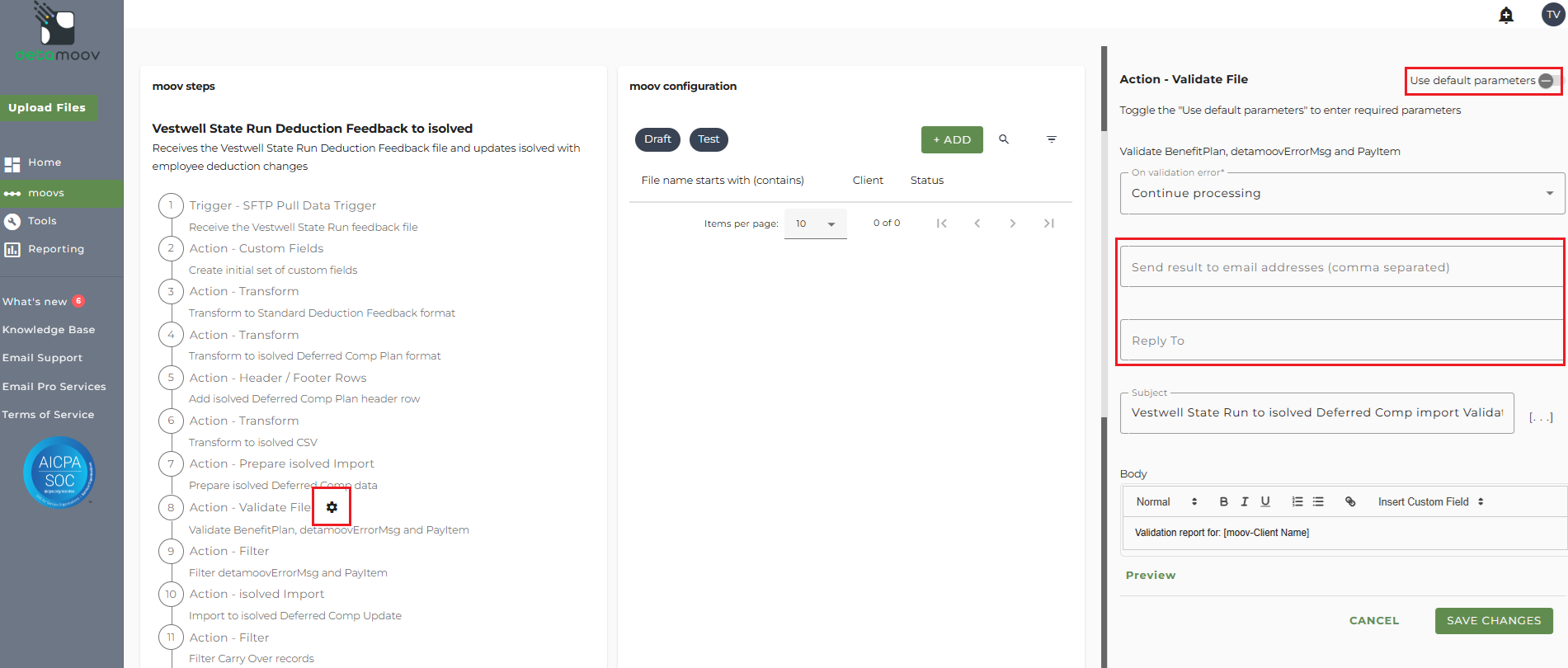Open the Normal text style dropdown
The height and width of the screenshot is (668, 1568).
1166,501
